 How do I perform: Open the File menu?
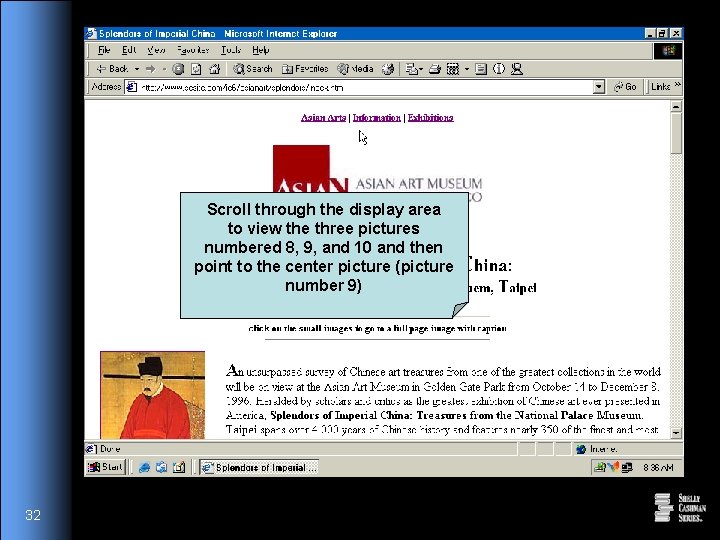(x=104, y=50)
